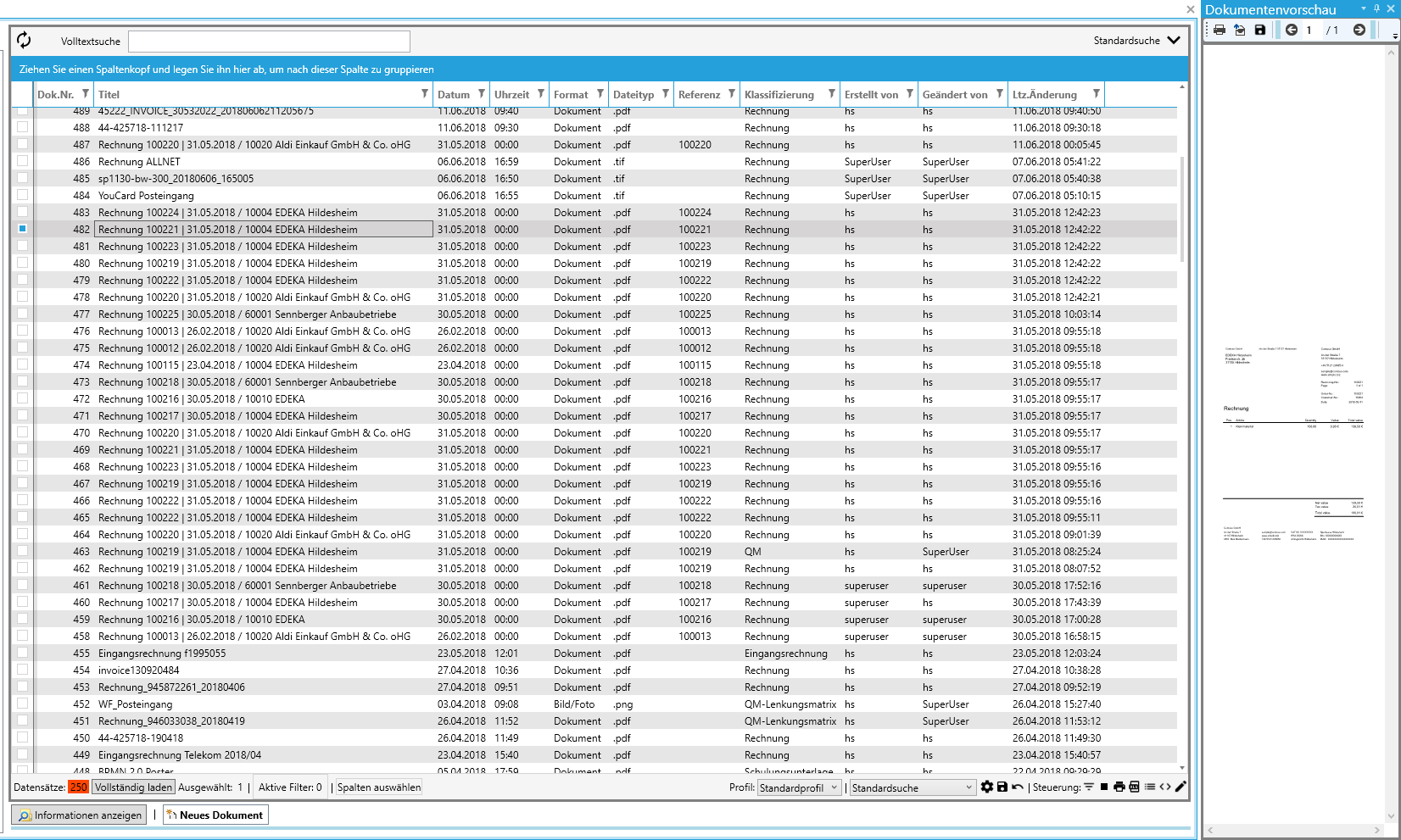The width and height of the screenshot is (1401, 840).
Task: Click the export icon in Steuerung
Action: point(1135,787)
